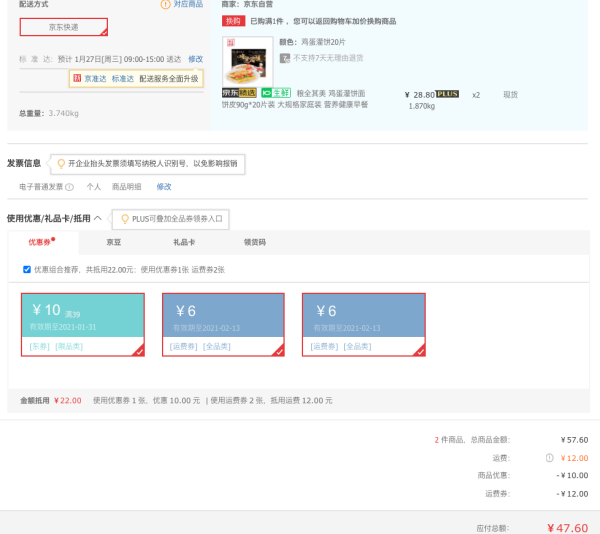Click the 对应商品 info icon
This screenshot has width=600, height=534.
[x=165, y=5]
